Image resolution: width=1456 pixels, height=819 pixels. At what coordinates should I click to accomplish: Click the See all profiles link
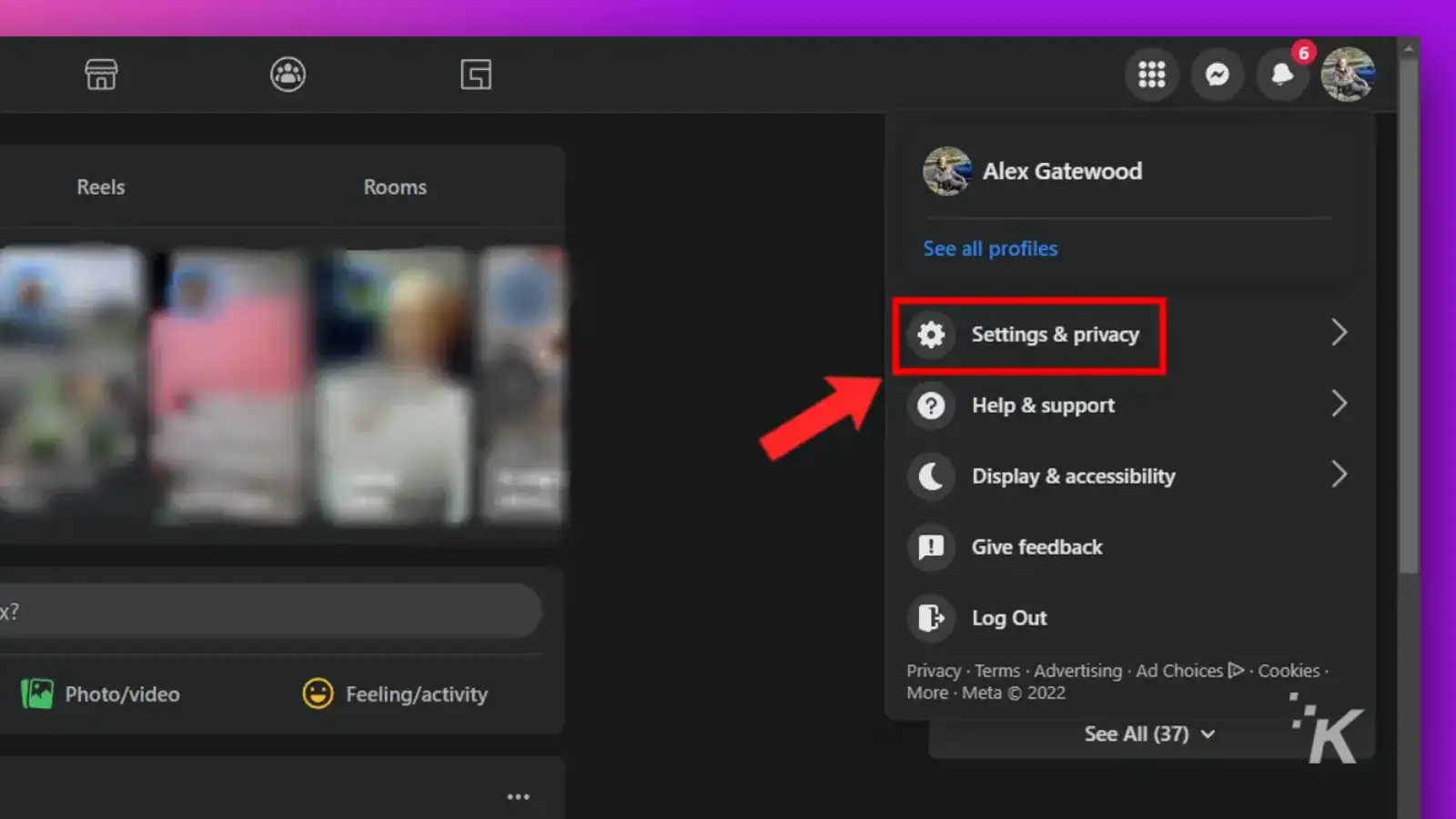coord(990,248)
